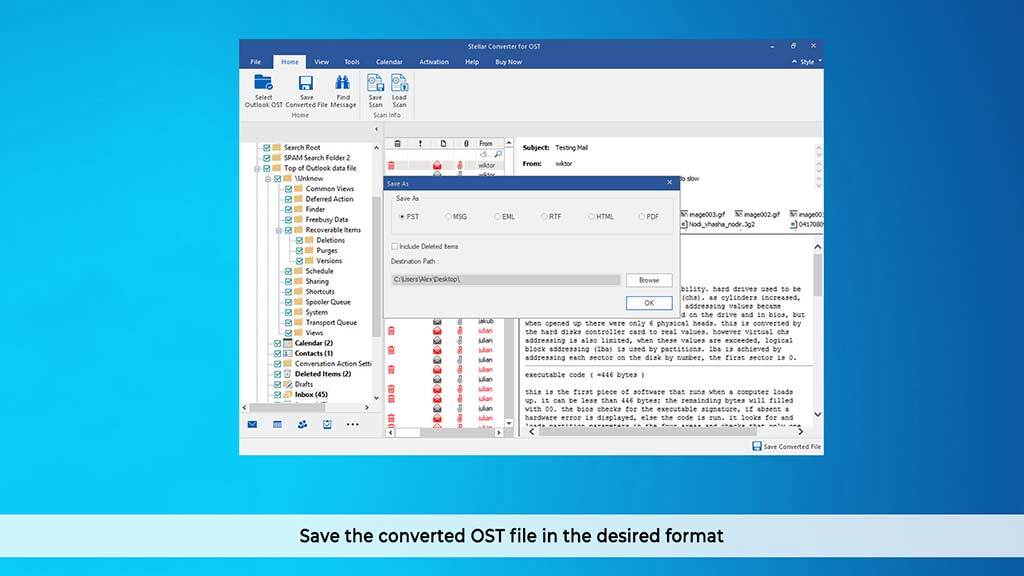Switch to Mail view in bottom navigation

pyautogui.click(x=252, y=424)
